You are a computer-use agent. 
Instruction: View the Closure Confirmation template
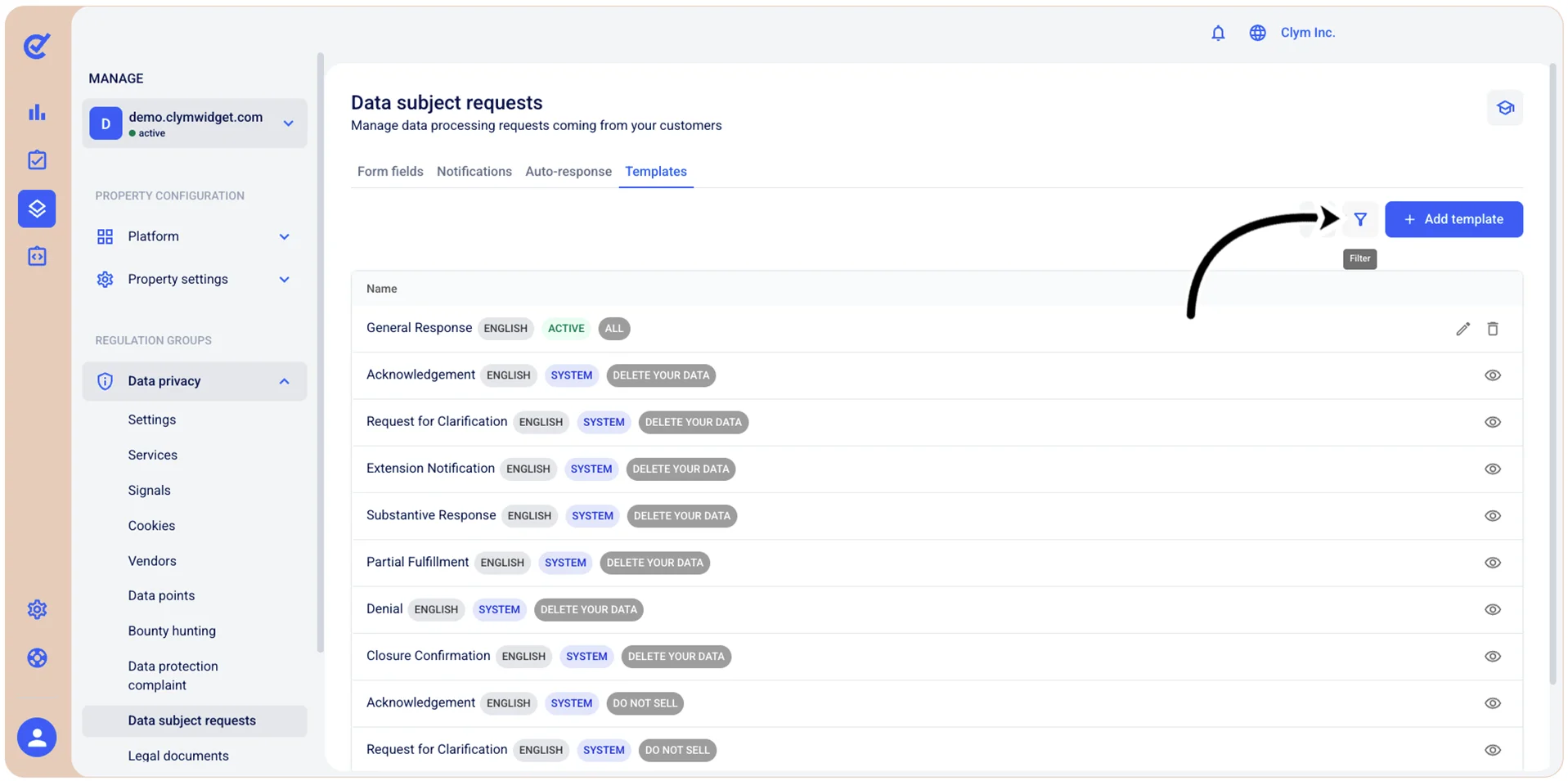pos(1492,657)
